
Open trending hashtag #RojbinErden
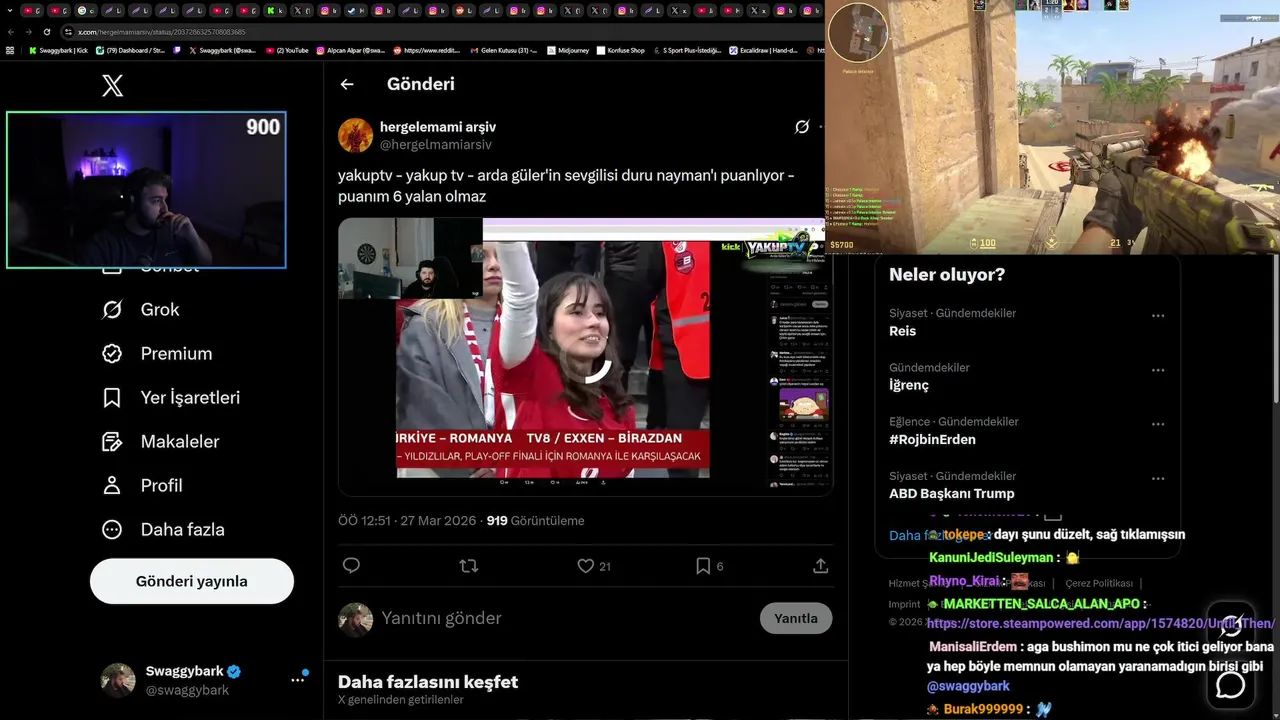[932, 439]
